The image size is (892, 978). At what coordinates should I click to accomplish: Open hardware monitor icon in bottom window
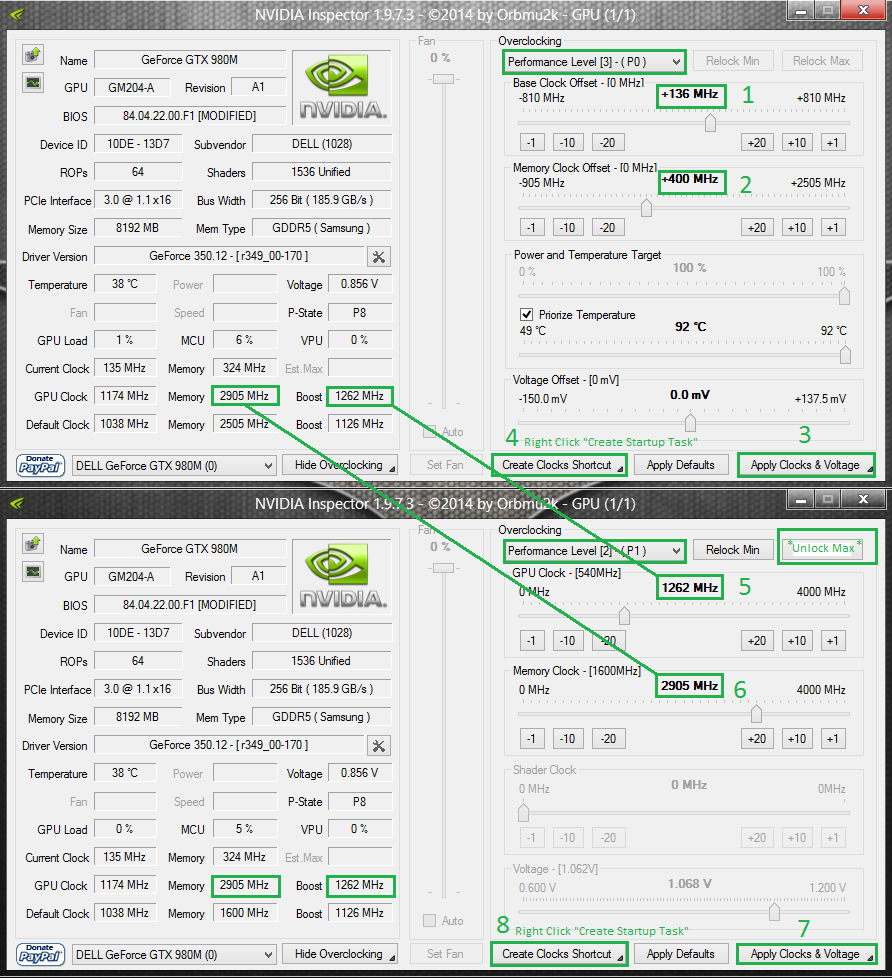(x=32, y=571)
